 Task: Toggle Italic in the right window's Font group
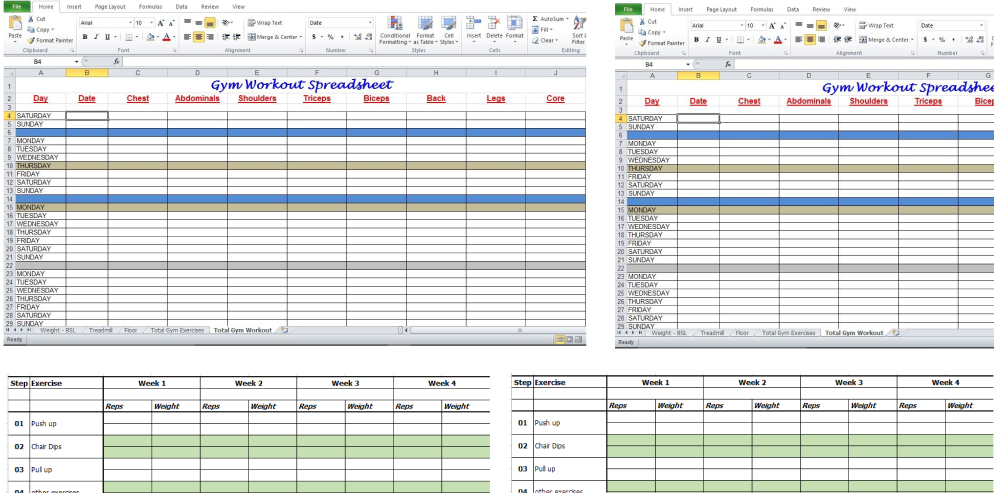[x=707, y=40]
